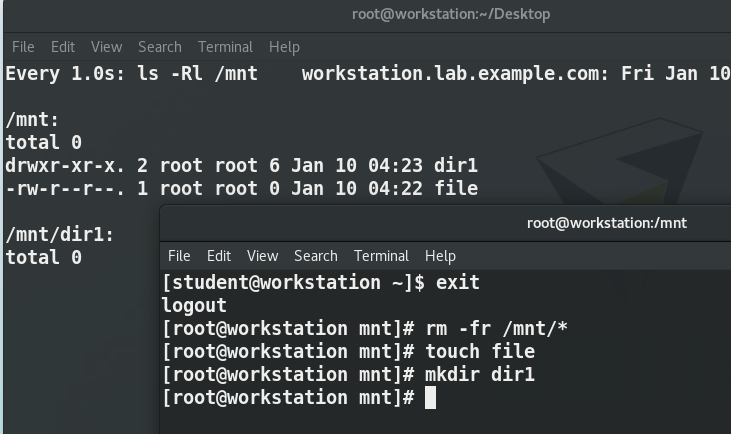Click the 'rm -fr /mnt/*' command line
Viewport: 731px width, 434px height.
pos(365,329)
